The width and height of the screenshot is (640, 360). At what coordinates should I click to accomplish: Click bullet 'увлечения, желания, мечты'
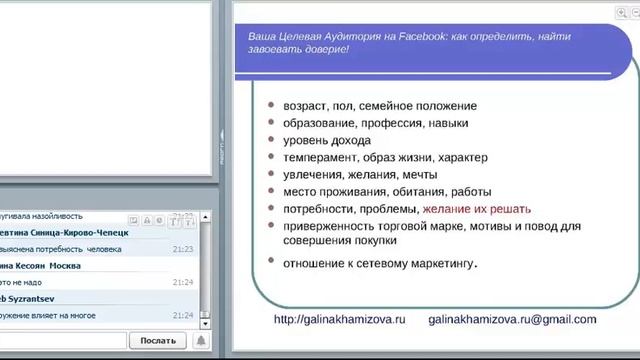click(x=360, y=175)
